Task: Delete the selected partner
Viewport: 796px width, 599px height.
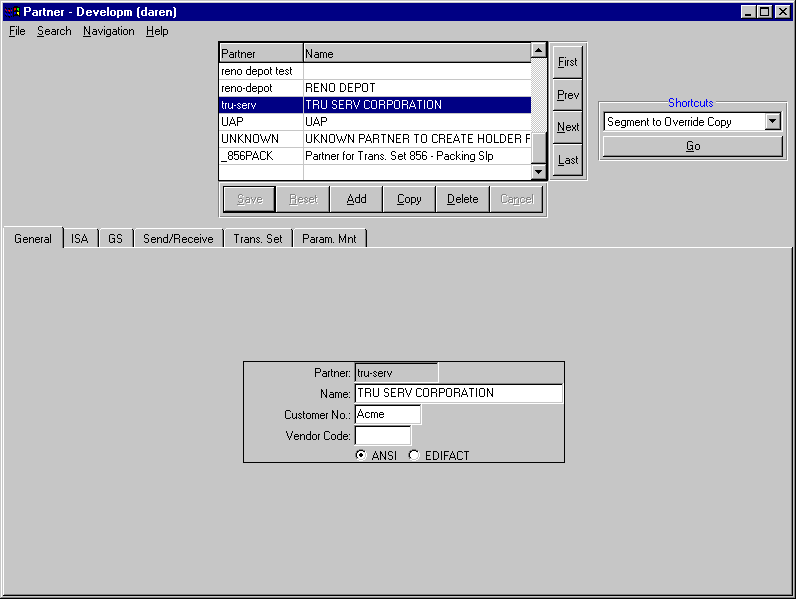Action: click(462, 199)
